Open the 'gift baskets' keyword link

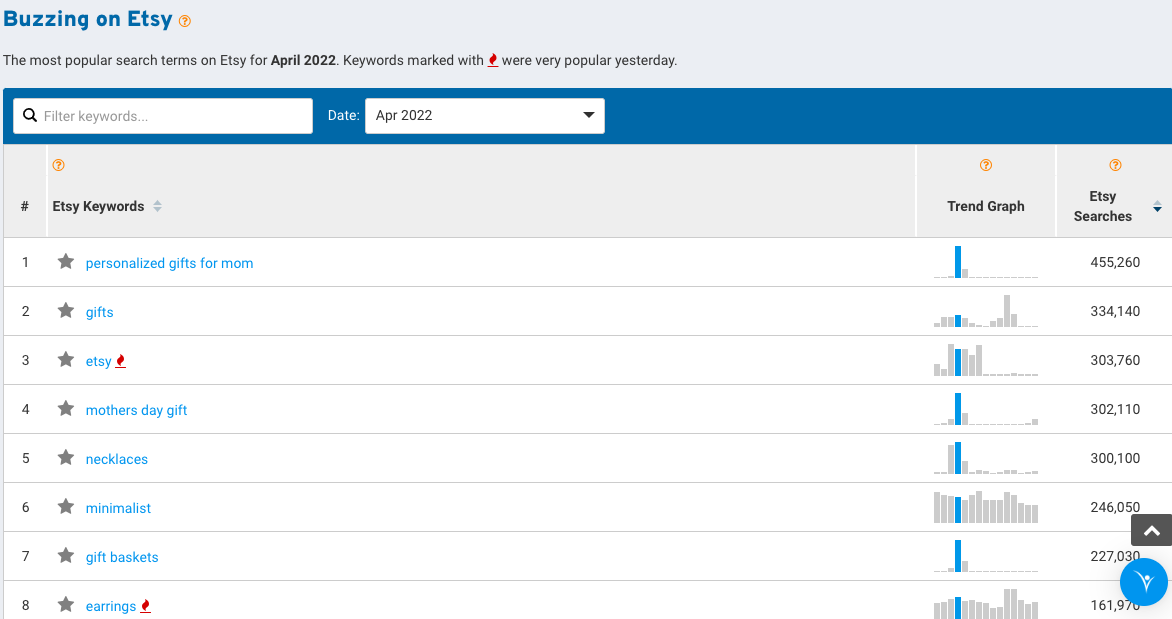click(122, 557)
